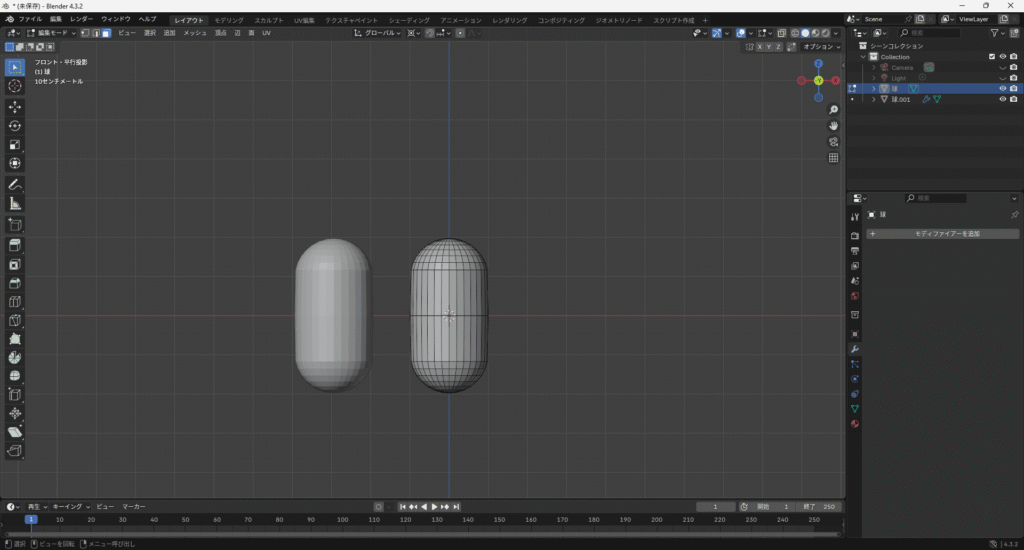
Task: Activate the Move tool
Action: coord(14,106)
